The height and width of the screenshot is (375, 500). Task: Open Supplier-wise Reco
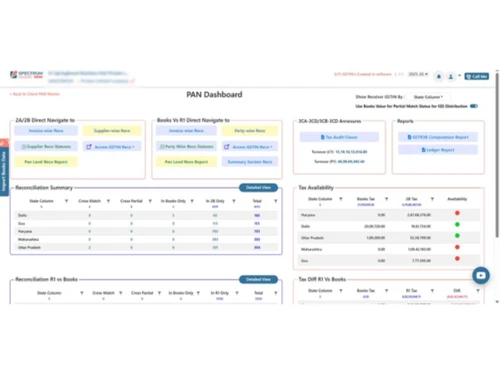(x=112, y=131)
